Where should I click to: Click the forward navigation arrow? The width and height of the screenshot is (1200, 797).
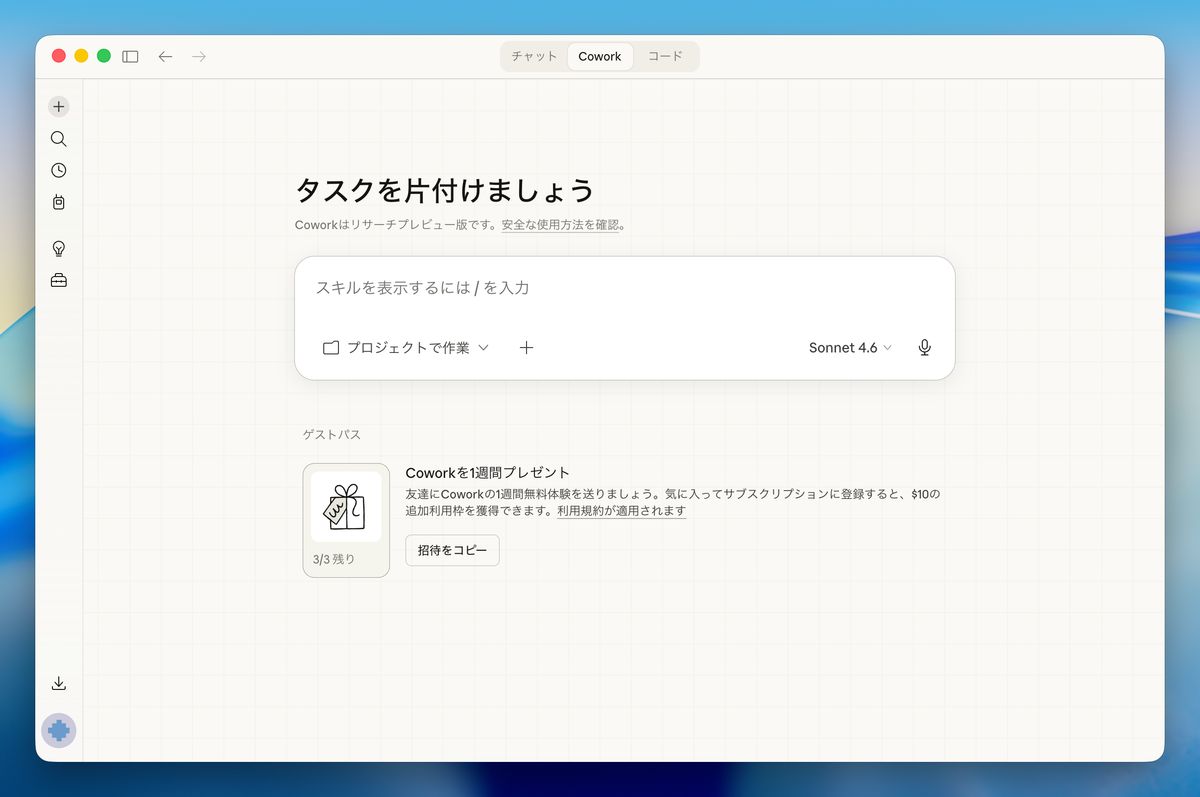click(x=199, y=57)
